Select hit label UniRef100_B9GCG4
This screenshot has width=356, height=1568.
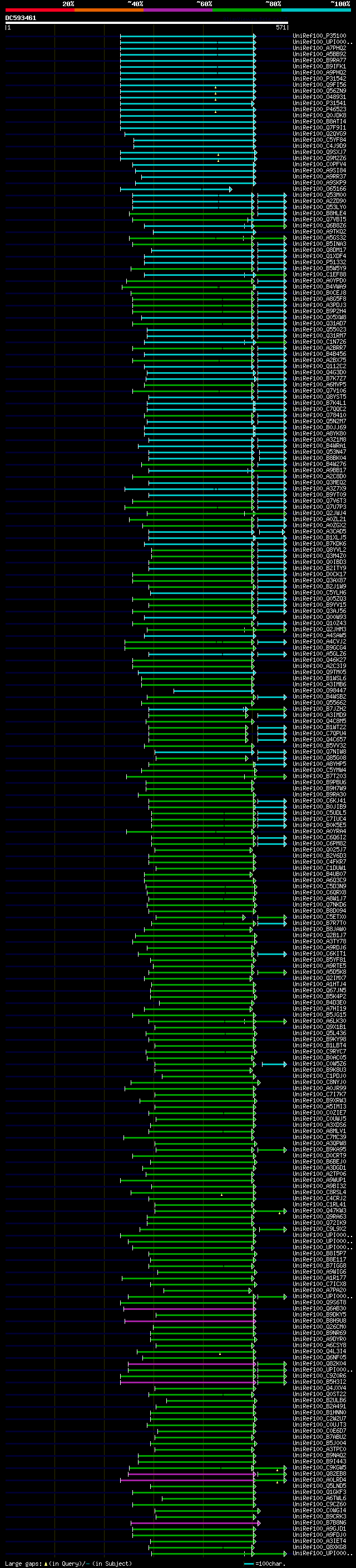pos(319,647)
